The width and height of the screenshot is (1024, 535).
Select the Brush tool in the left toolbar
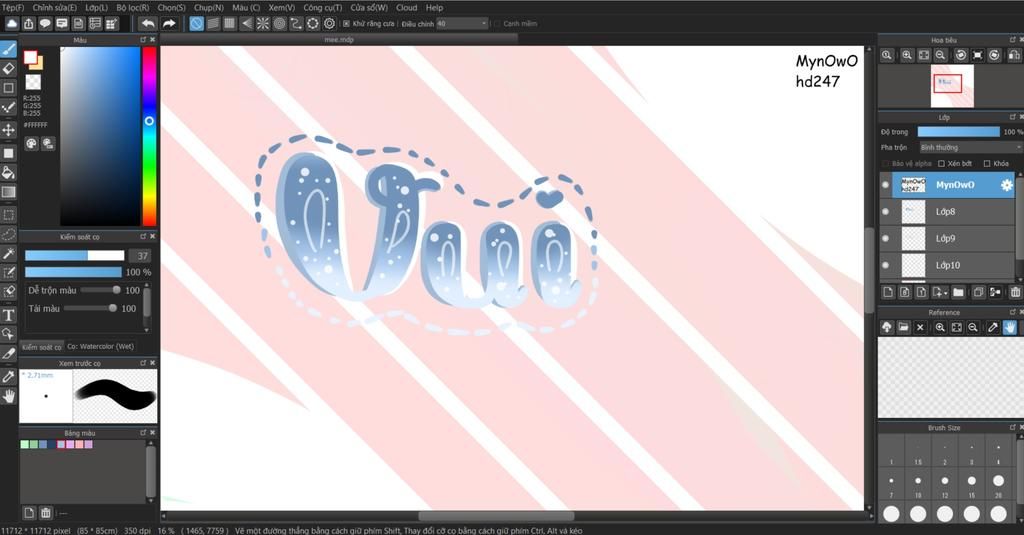pyautogui.click(x=8, y=50)
